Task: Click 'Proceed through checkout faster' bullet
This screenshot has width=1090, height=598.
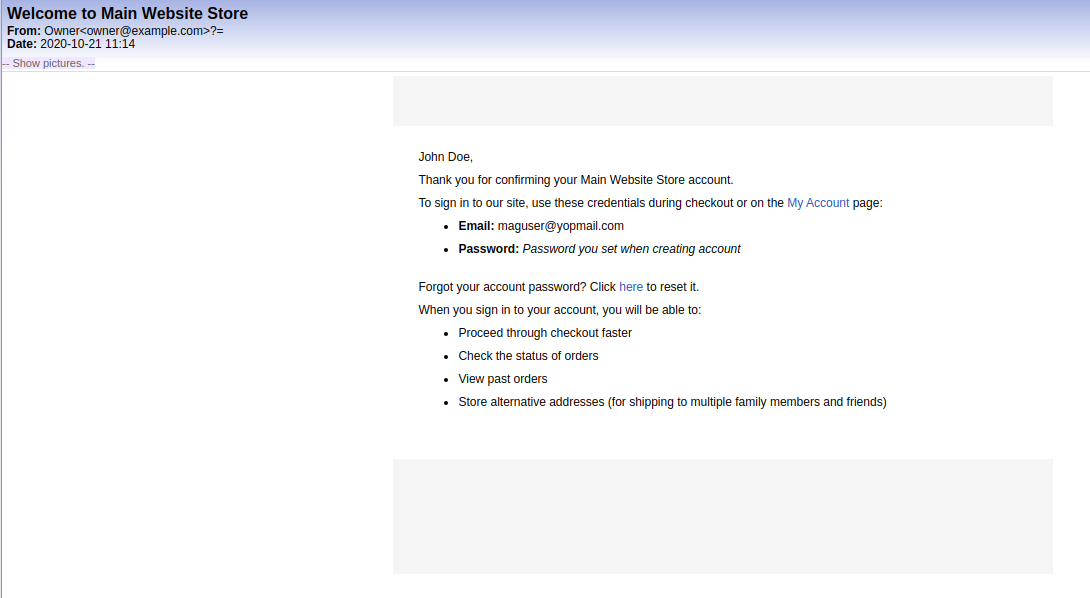Action: coord(545,333)
